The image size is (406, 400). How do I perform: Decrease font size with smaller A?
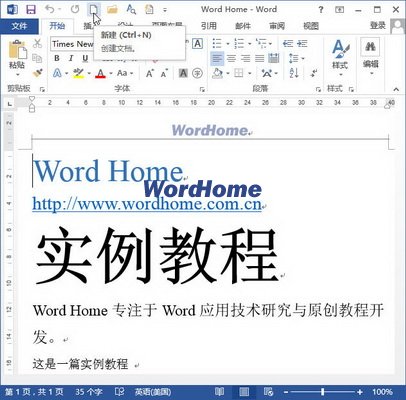point(164,73)
